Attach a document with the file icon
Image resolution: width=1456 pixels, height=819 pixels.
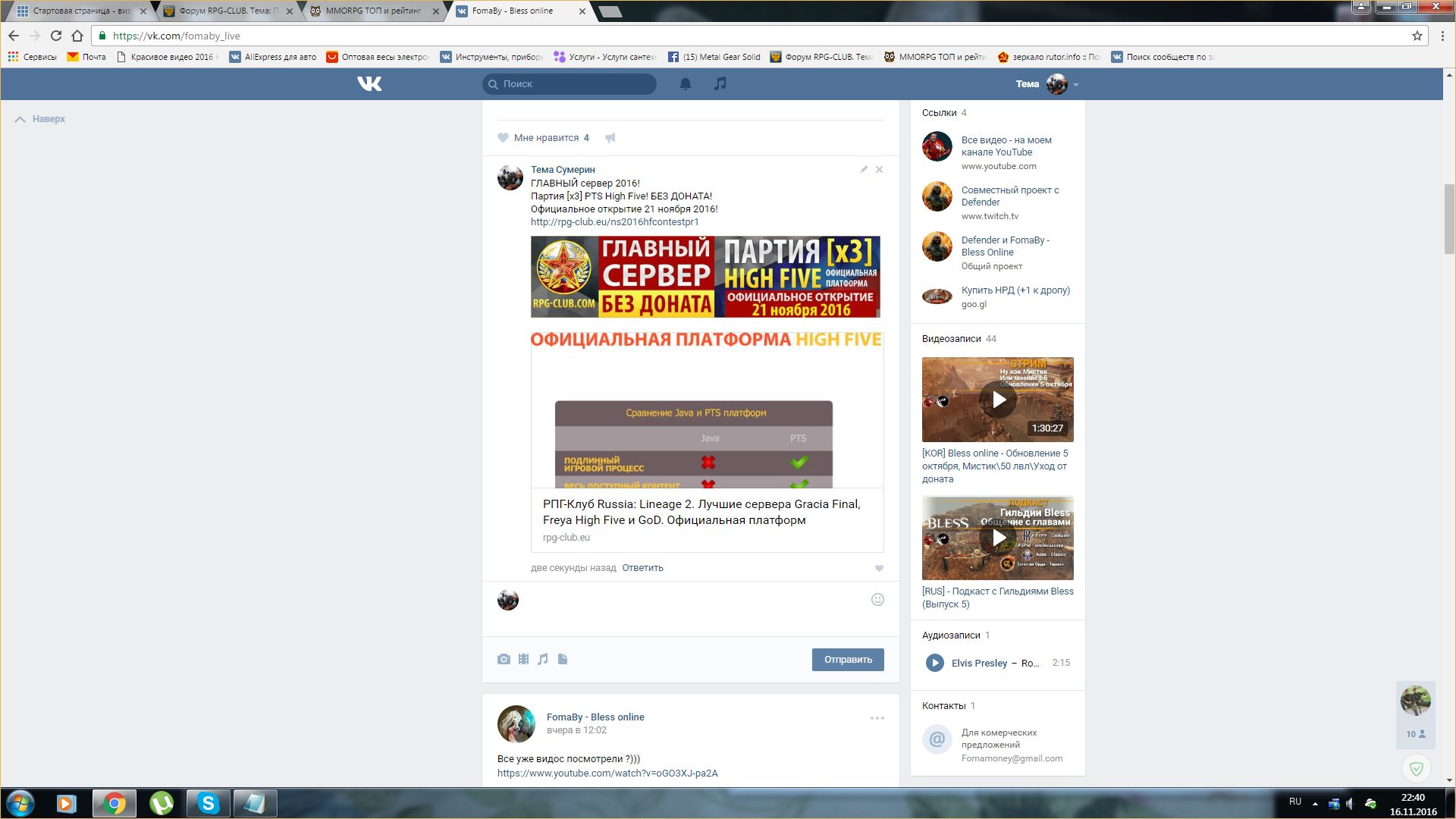[563, 659]
